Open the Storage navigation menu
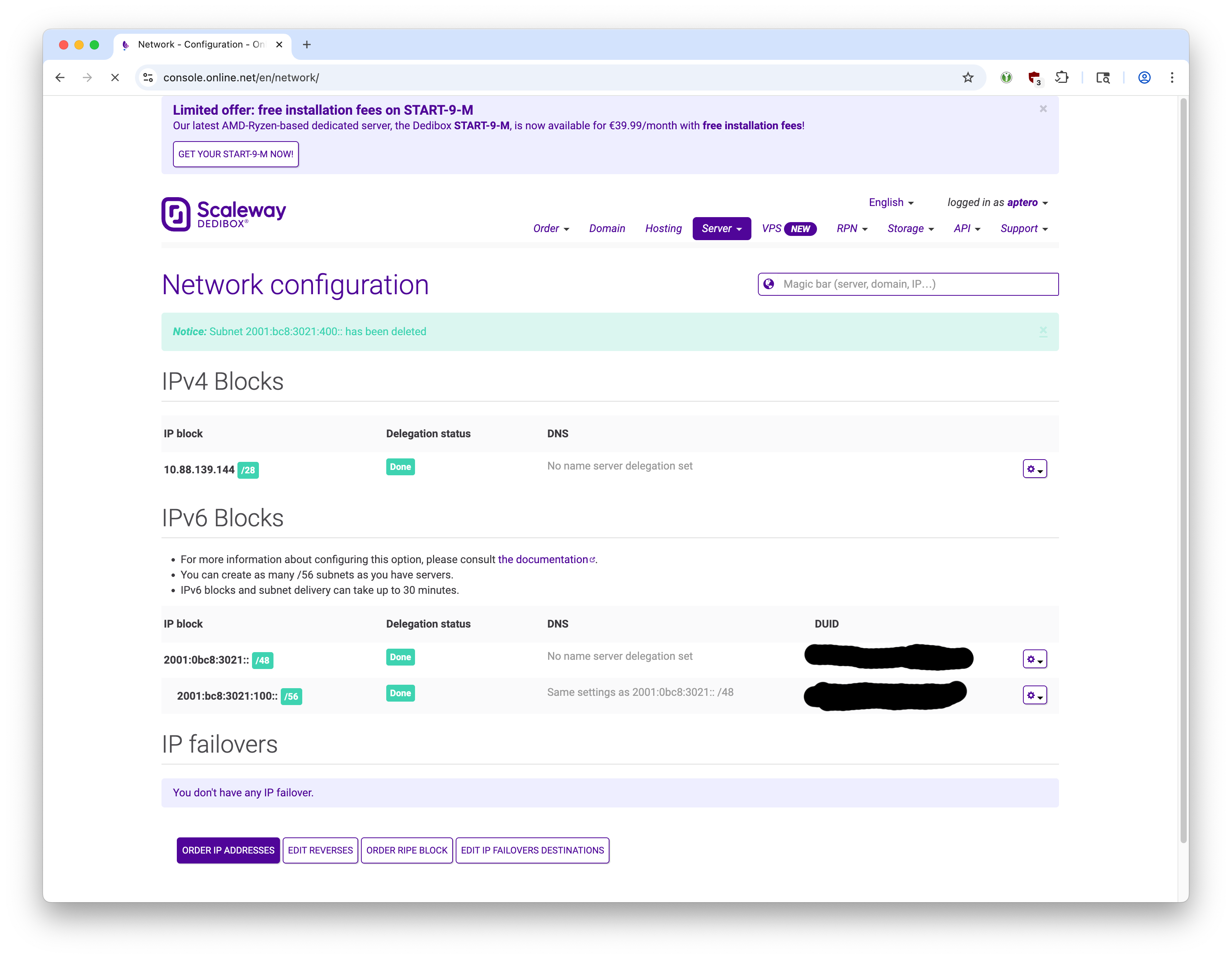This screenshot has width=1232, height=959. point(910,229)
